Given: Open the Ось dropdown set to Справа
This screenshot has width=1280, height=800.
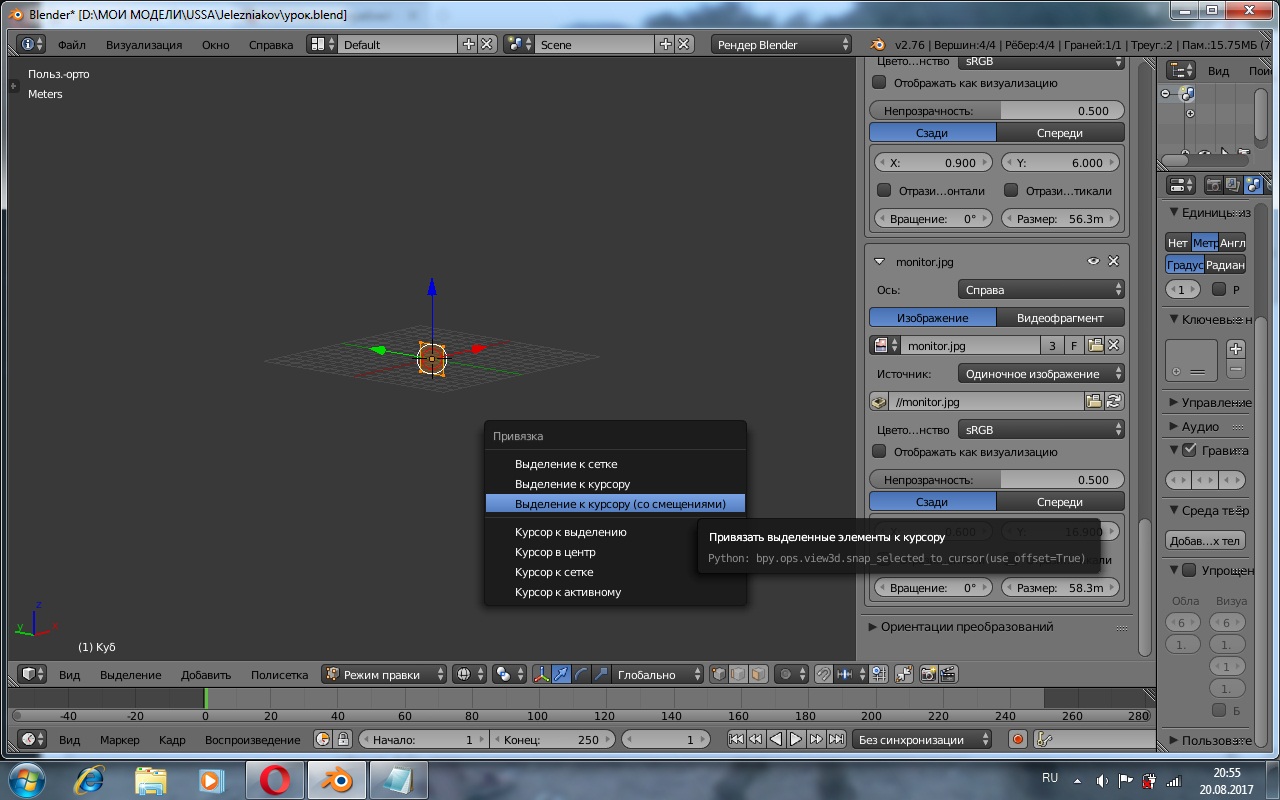Looking at the screenshot, I should [1041, 290].
